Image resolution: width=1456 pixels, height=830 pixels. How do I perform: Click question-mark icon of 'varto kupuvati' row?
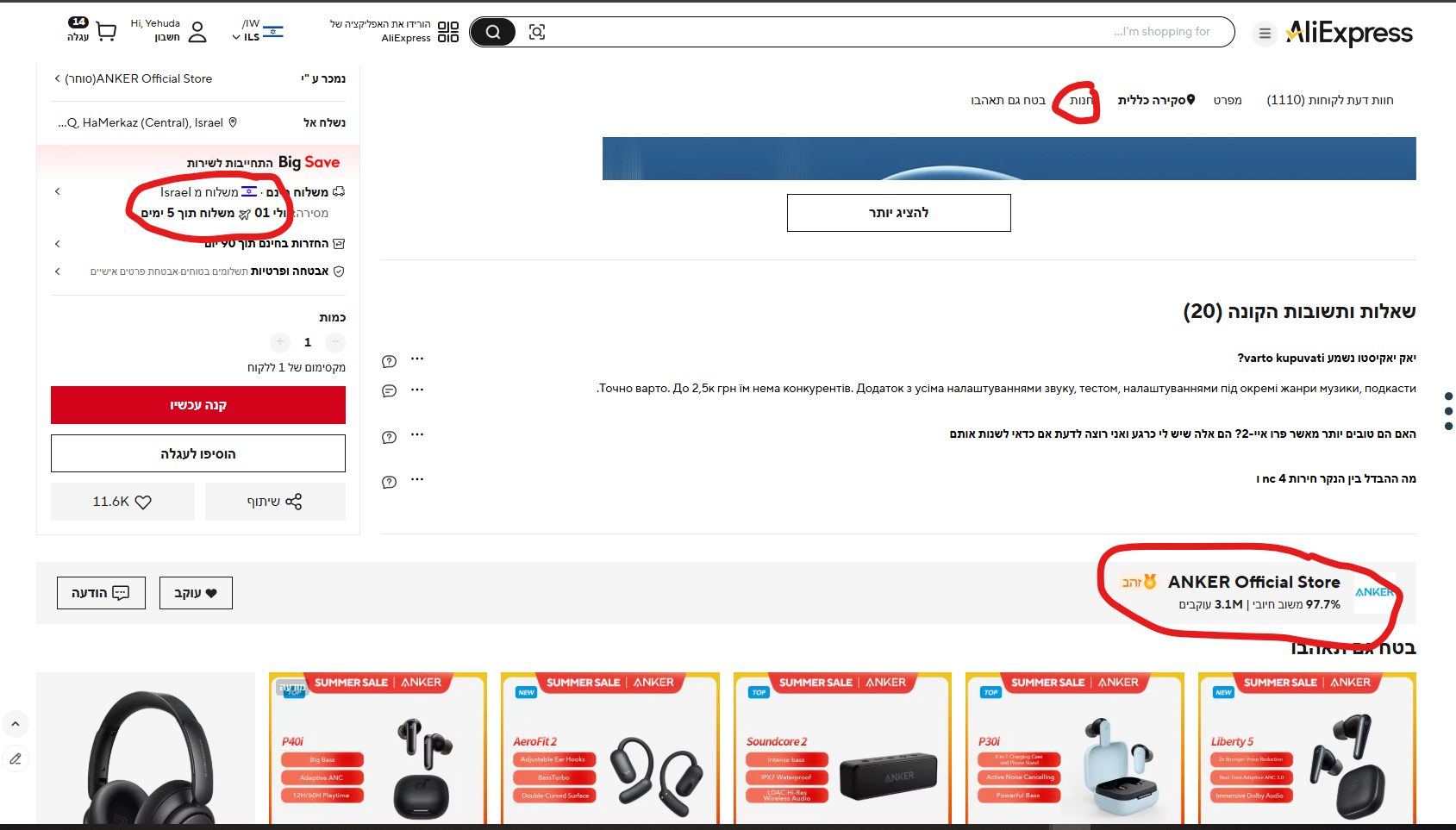390,361
